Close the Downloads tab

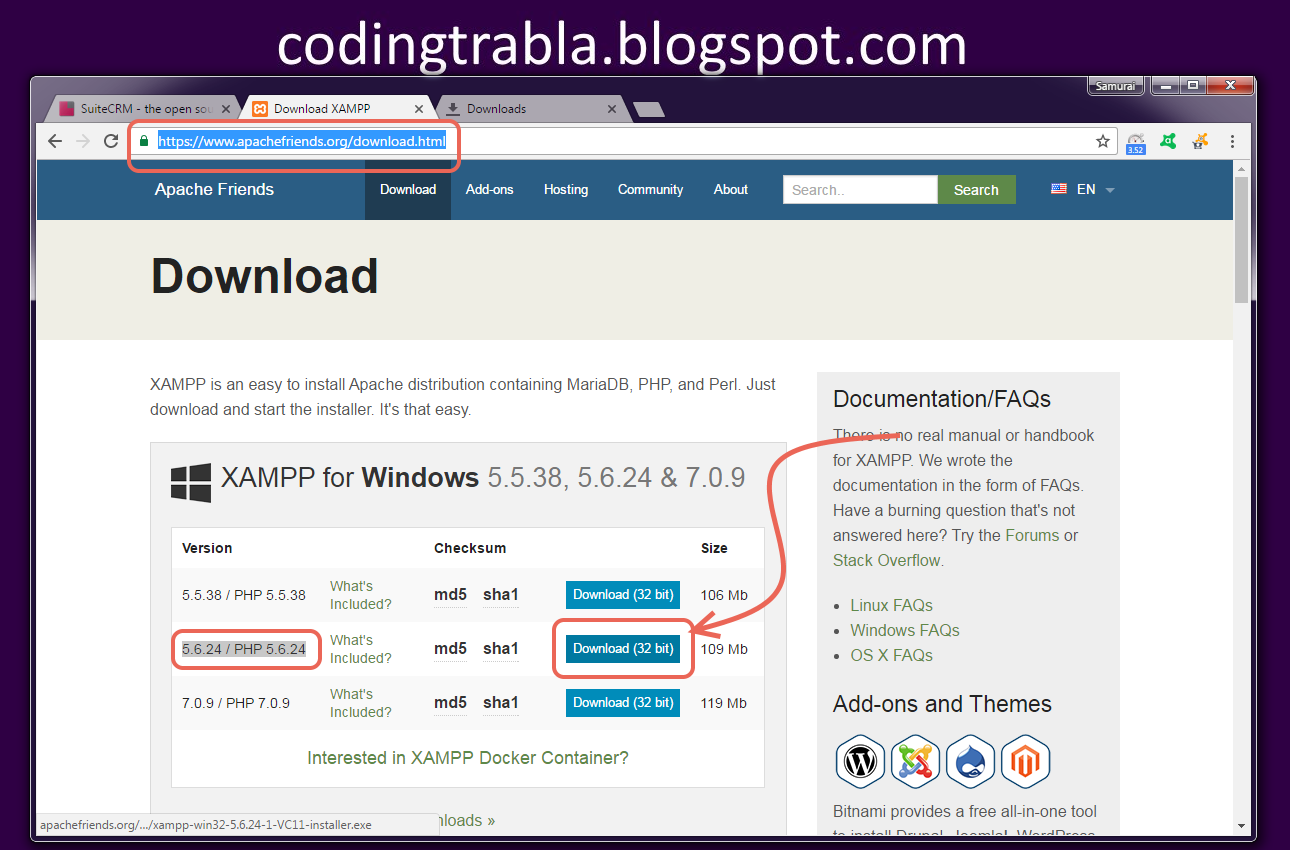(612, 109)
